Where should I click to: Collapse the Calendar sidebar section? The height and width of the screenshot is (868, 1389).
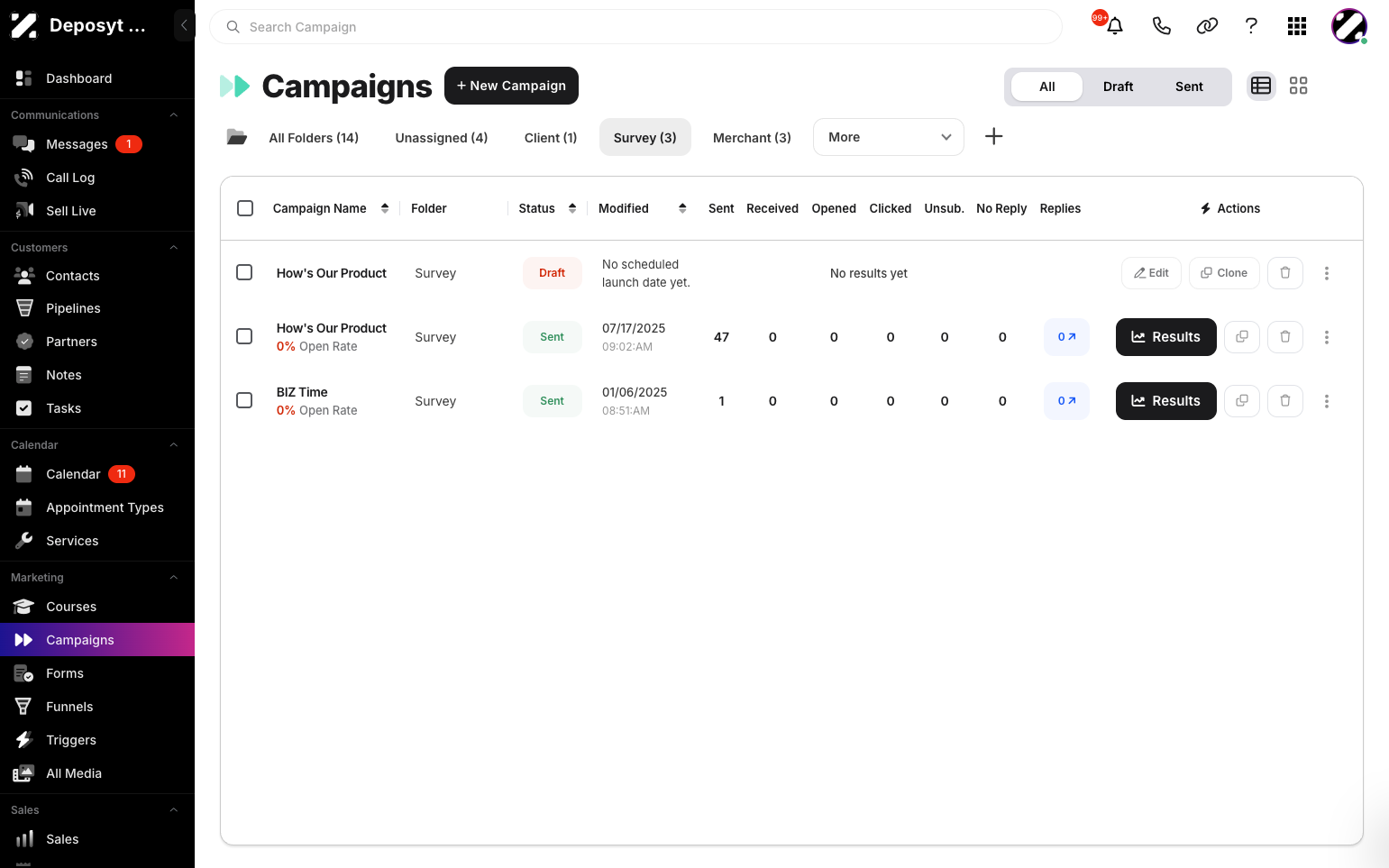[174, 445]
